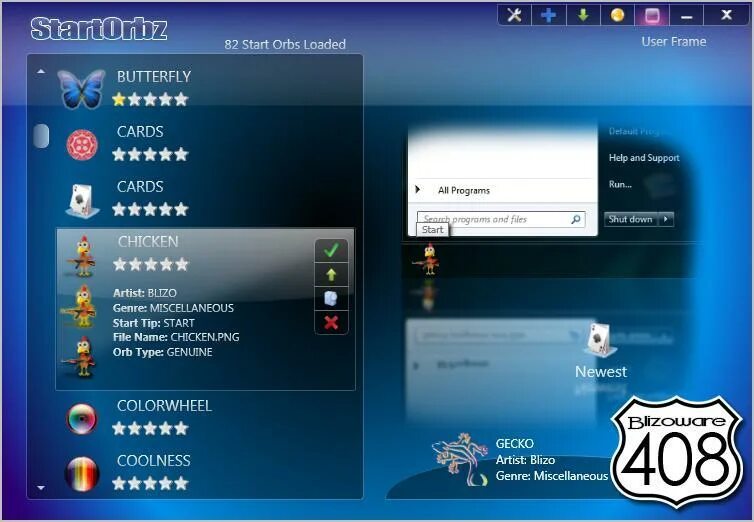Click Genre: MISCELLANEOUS in Chicken details

coord(173,308)
